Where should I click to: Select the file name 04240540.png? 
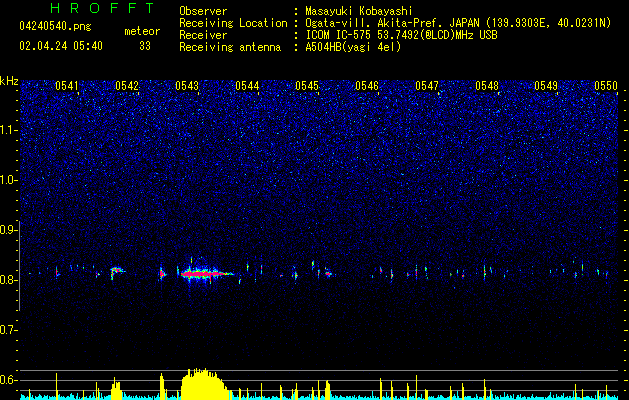55,26
